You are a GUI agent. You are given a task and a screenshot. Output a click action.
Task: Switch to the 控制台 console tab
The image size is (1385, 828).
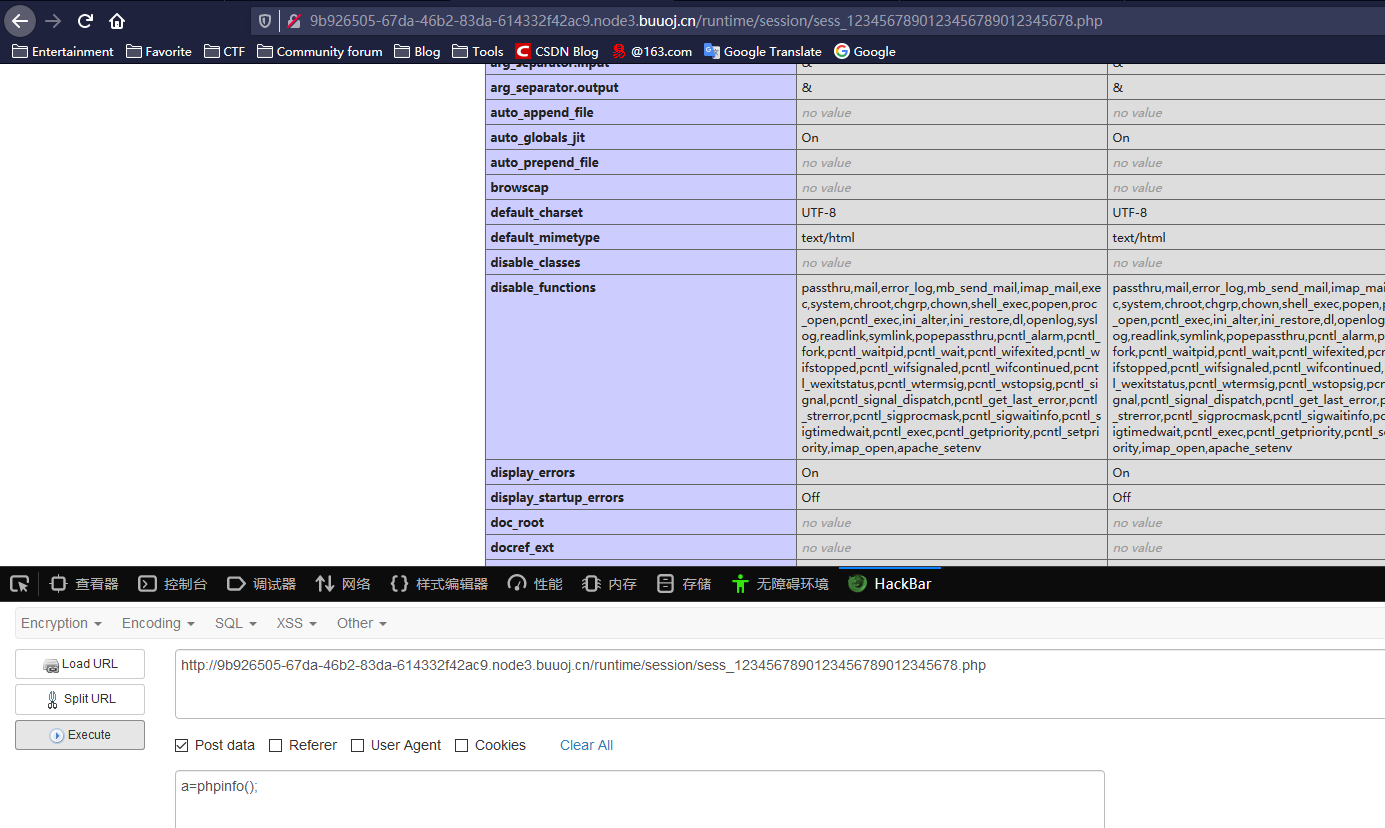pos(172,583)
